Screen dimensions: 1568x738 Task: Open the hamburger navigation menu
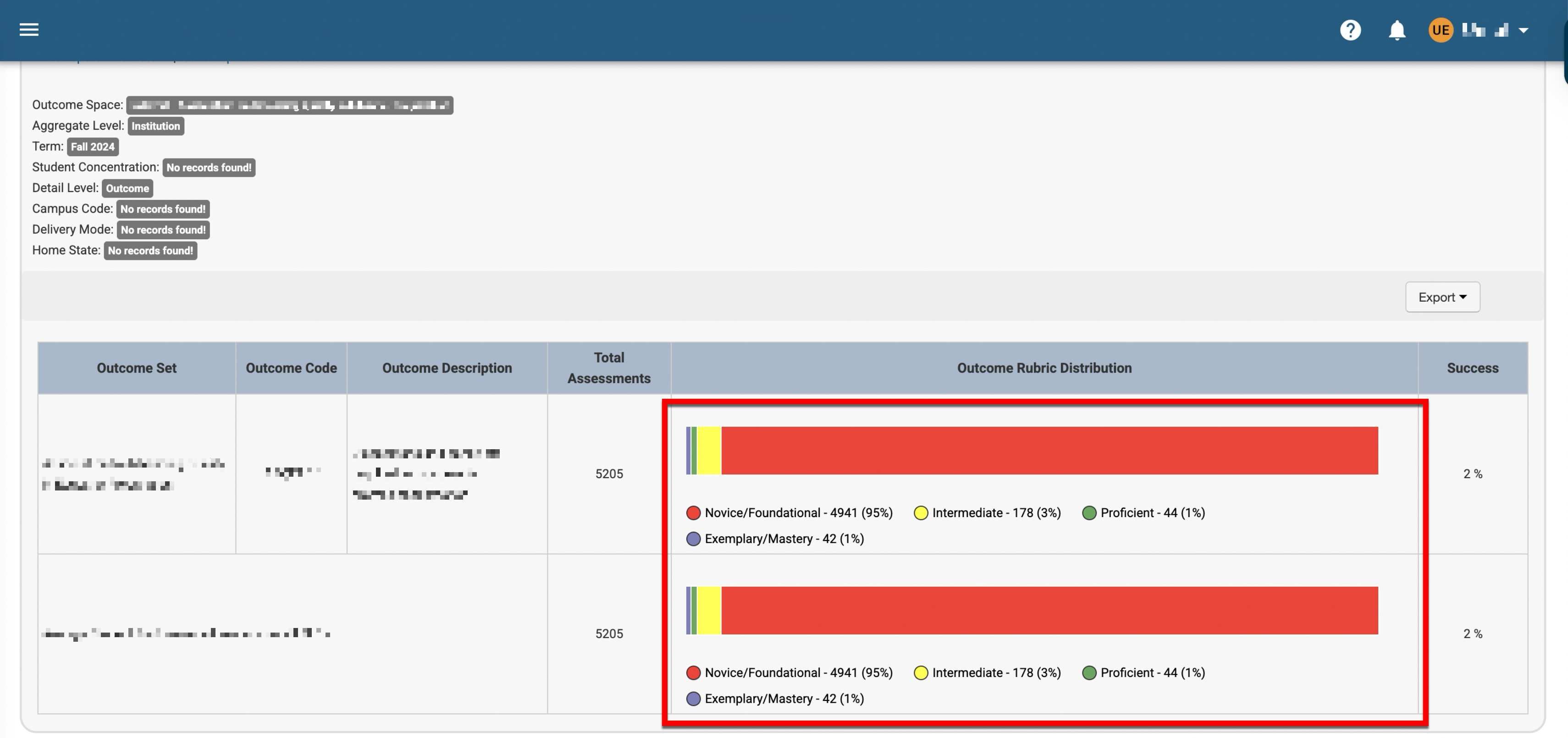[x=28, y=30]
